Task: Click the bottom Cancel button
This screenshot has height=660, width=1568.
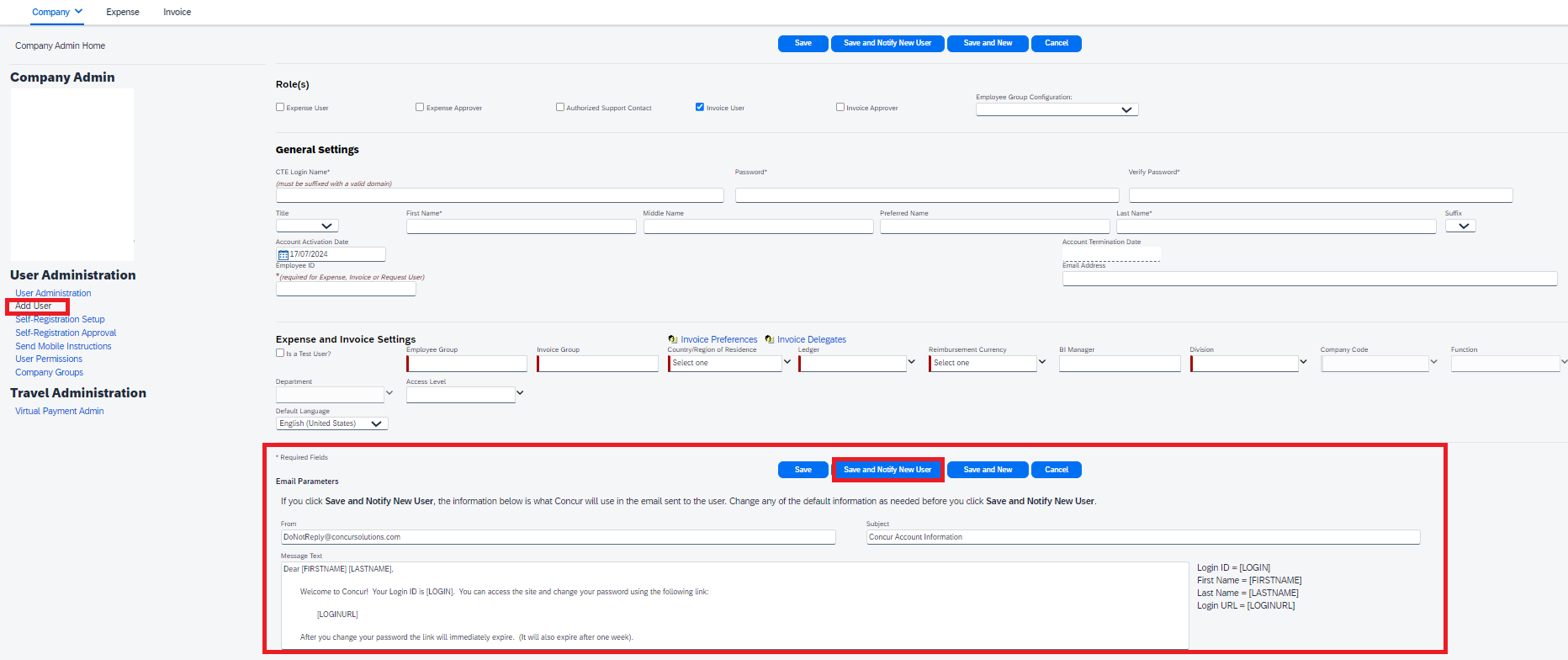Action: pyautogui.click(x=1057, y=470)
